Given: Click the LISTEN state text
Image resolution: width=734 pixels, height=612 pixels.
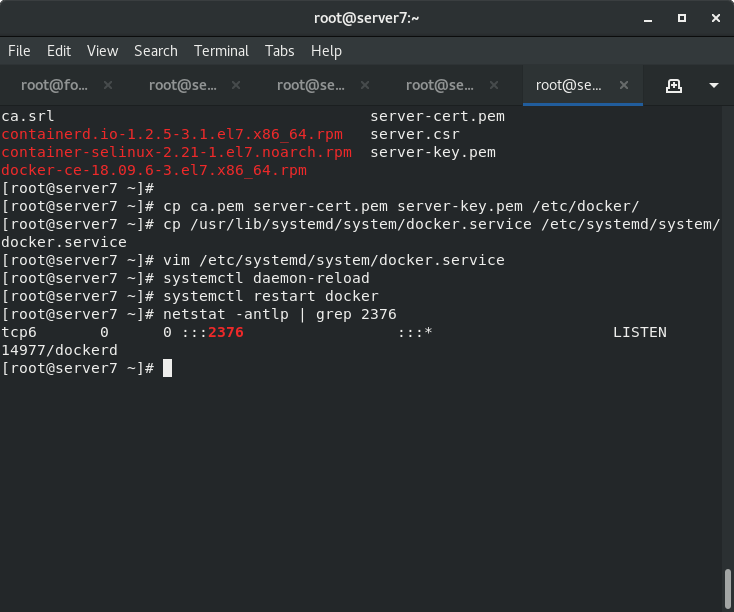Looking at the screenshot, I should pyautogui.click(x=639, y=332).
